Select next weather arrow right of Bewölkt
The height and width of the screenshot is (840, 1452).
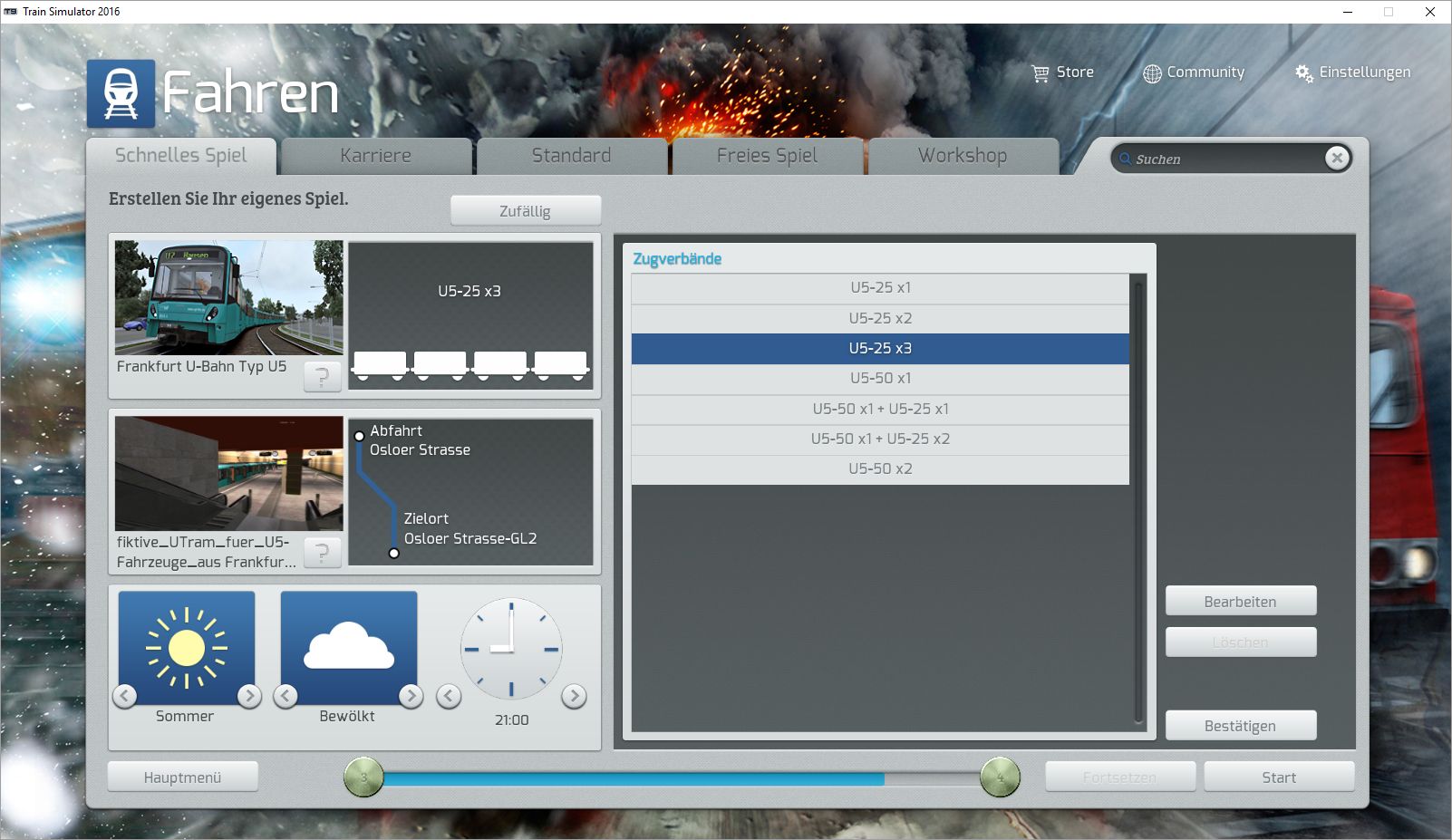(411, 696)
